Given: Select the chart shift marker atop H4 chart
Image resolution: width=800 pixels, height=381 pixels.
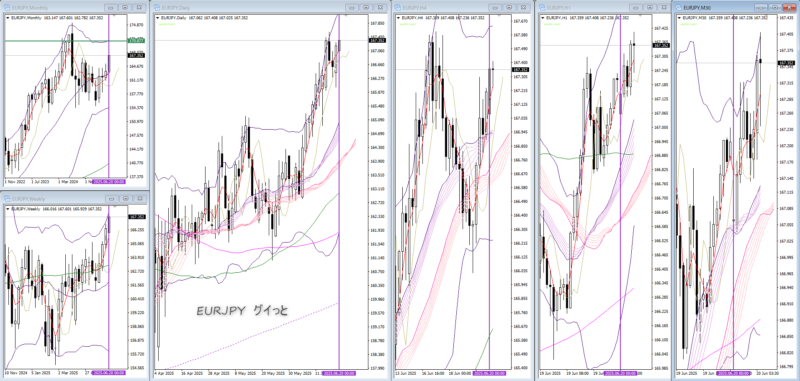Looking at the screenshot, I should tap(499, 16).
